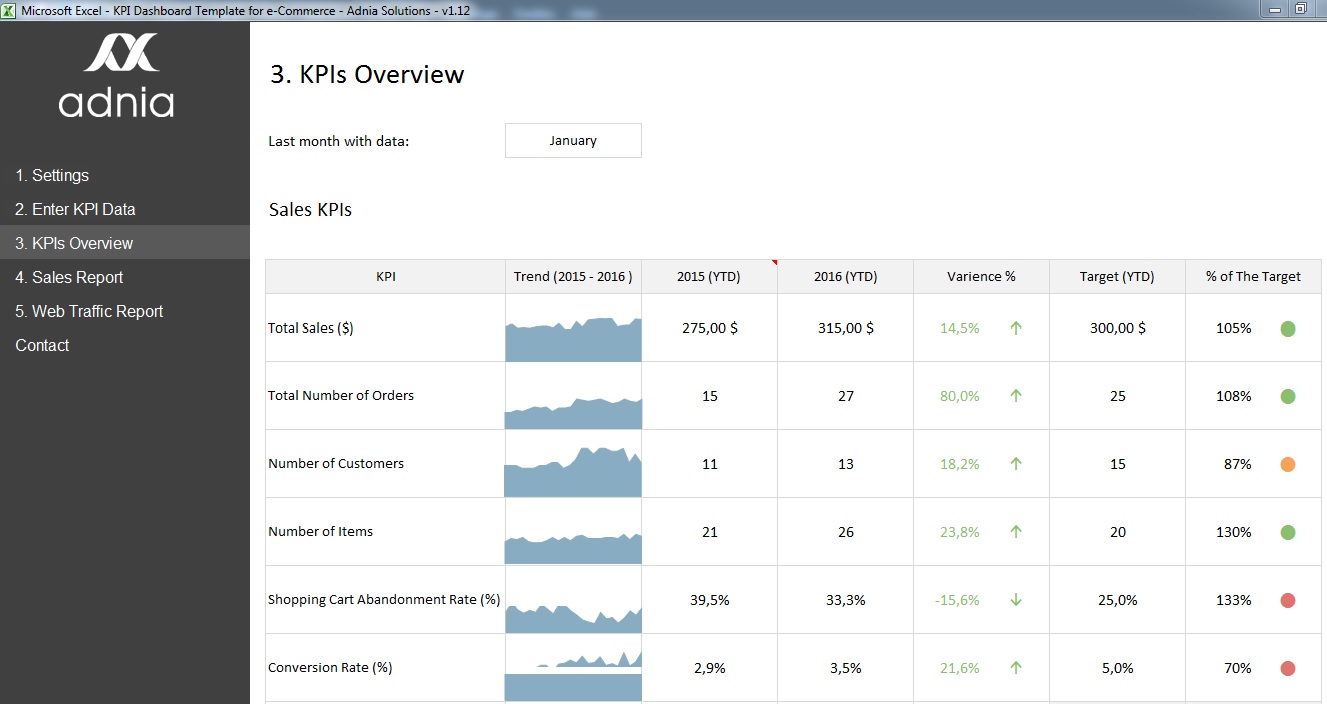Click the Total Sales trend sparkline
Image resolution: width=1327 pixels, height=704 pixels.
pos(573,339)
